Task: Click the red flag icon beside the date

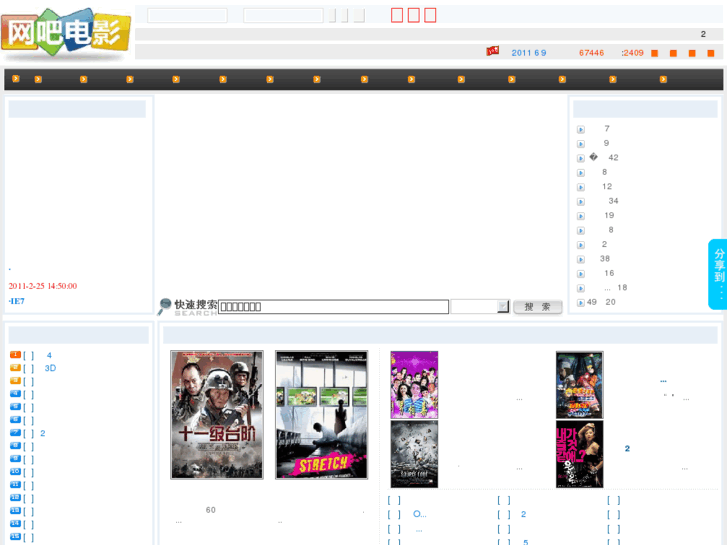Action: pos(492,51)
